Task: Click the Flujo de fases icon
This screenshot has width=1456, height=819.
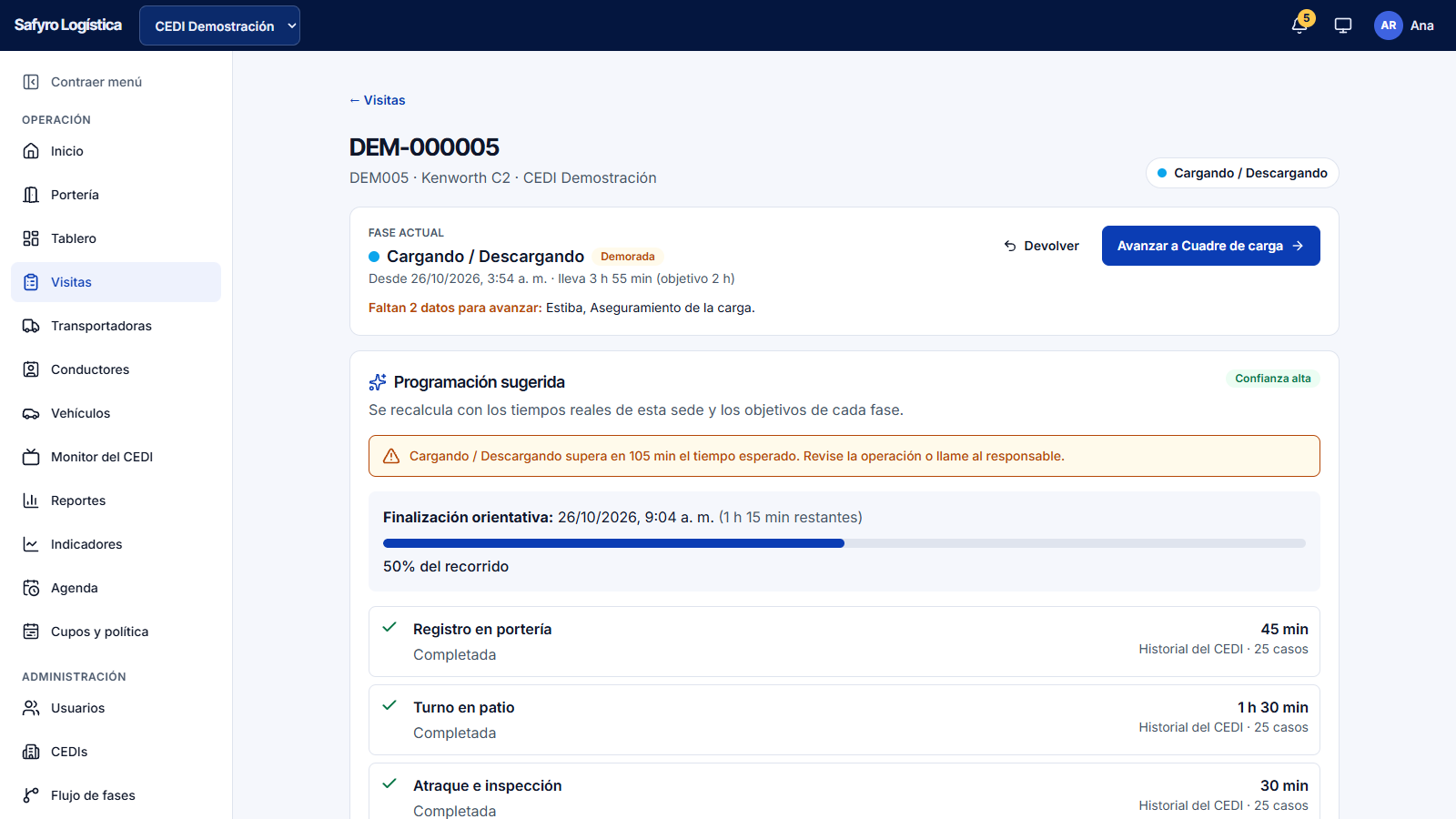Action: pyautogui.click(x=31, y=795)
